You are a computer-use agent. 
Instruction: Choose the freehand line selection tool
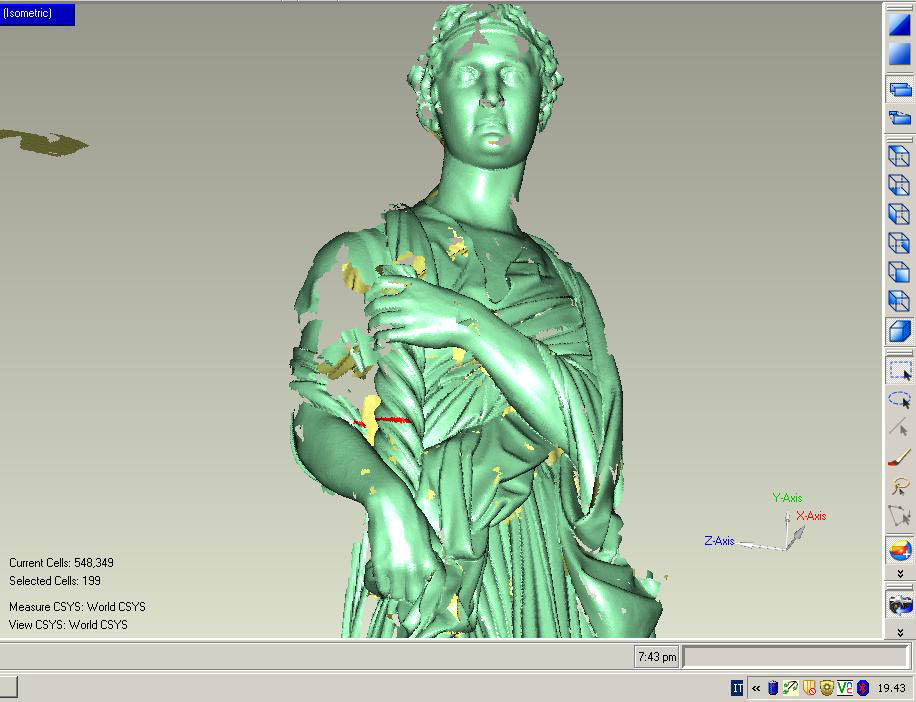point(898,428)
